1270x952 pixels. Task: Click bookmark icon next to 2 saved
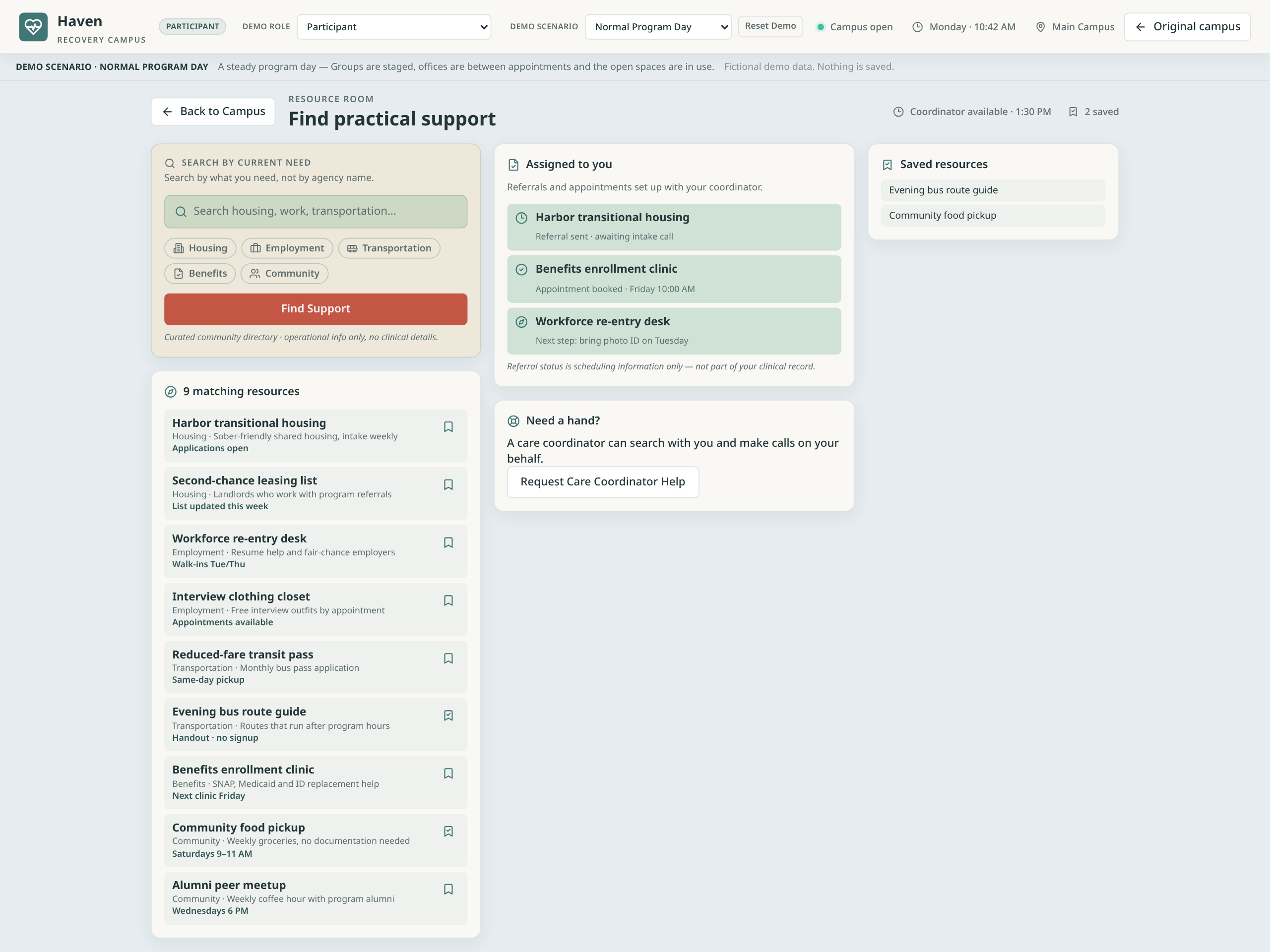point(1073,112)
